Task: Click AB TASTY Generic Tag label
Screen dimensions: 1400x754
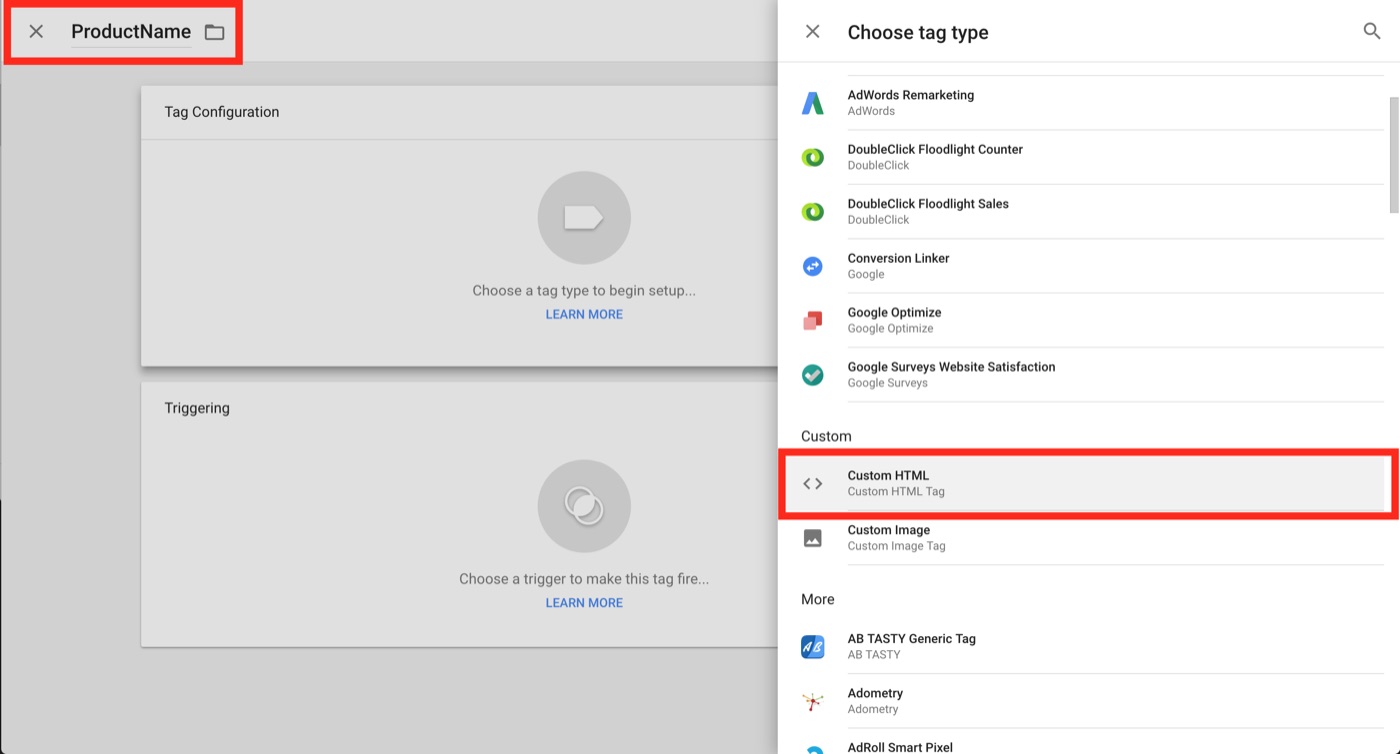Action: (911, 638)
